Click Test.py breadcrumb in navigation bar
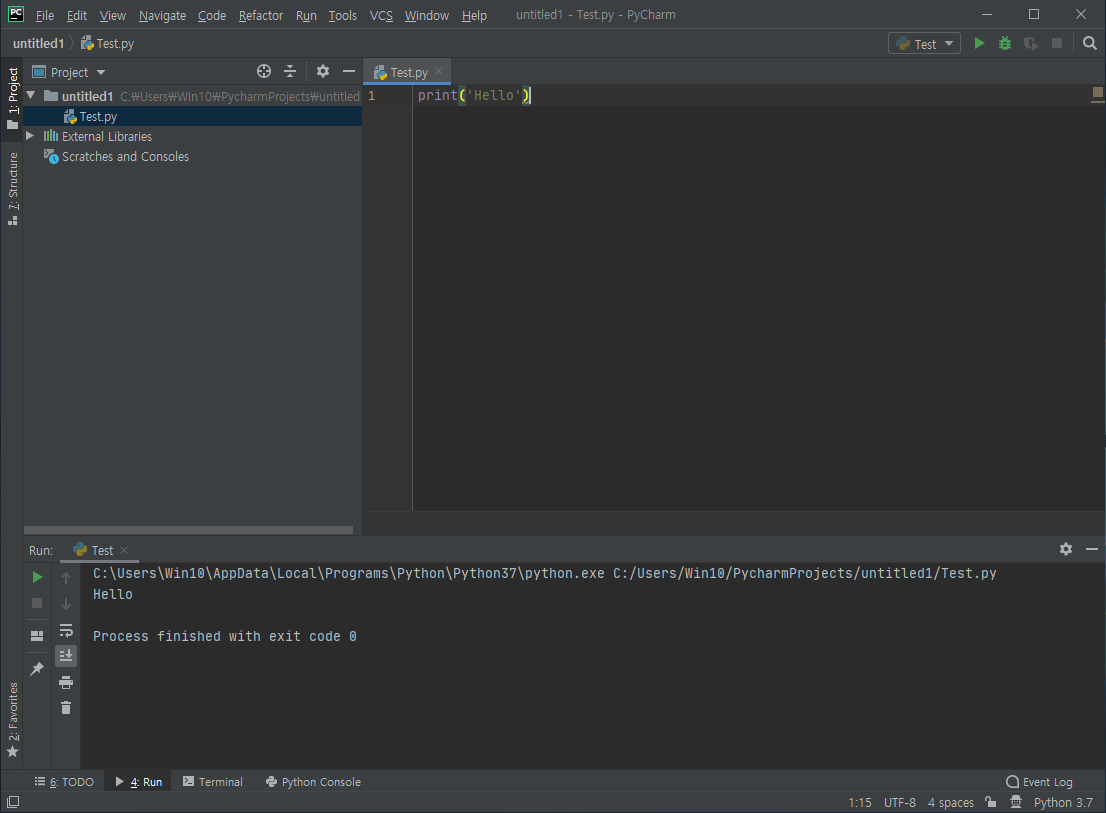Screen dimensions: 1106x813 coord(107,44)
